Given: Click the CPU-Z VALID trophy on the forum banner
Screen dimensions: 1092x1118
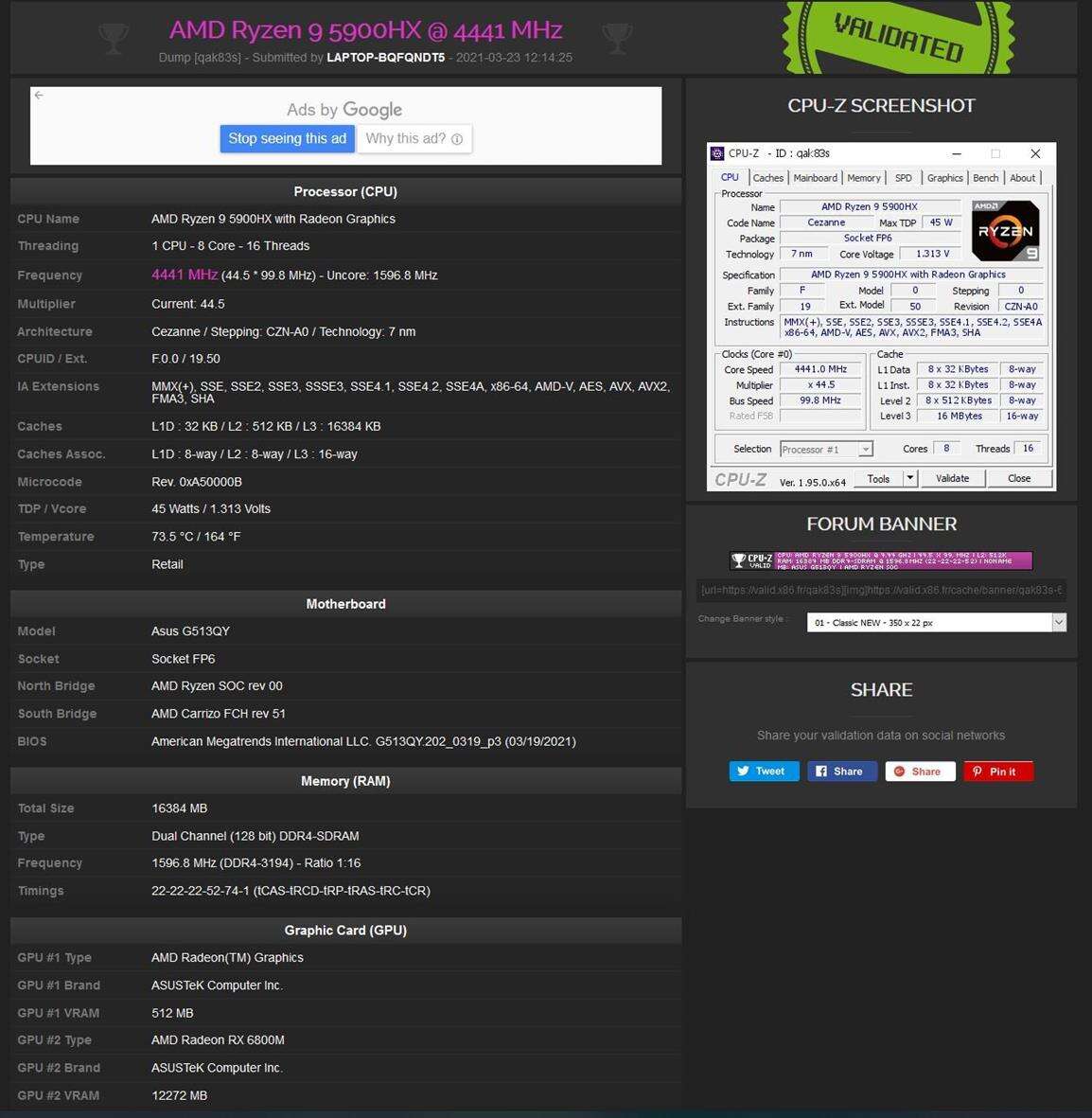Looking at the screenshot, I should click(739, 559).
